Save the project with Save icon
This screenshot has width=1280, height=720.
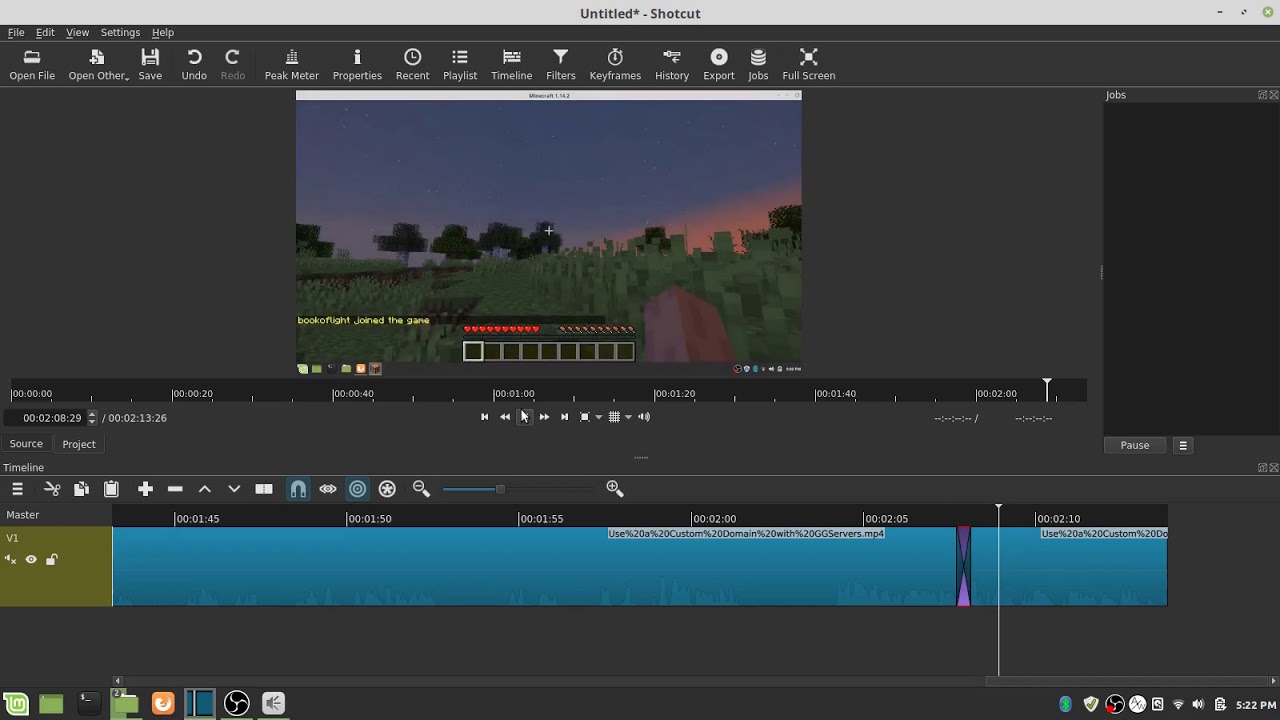pyautogui.click(x=150, y=64)
